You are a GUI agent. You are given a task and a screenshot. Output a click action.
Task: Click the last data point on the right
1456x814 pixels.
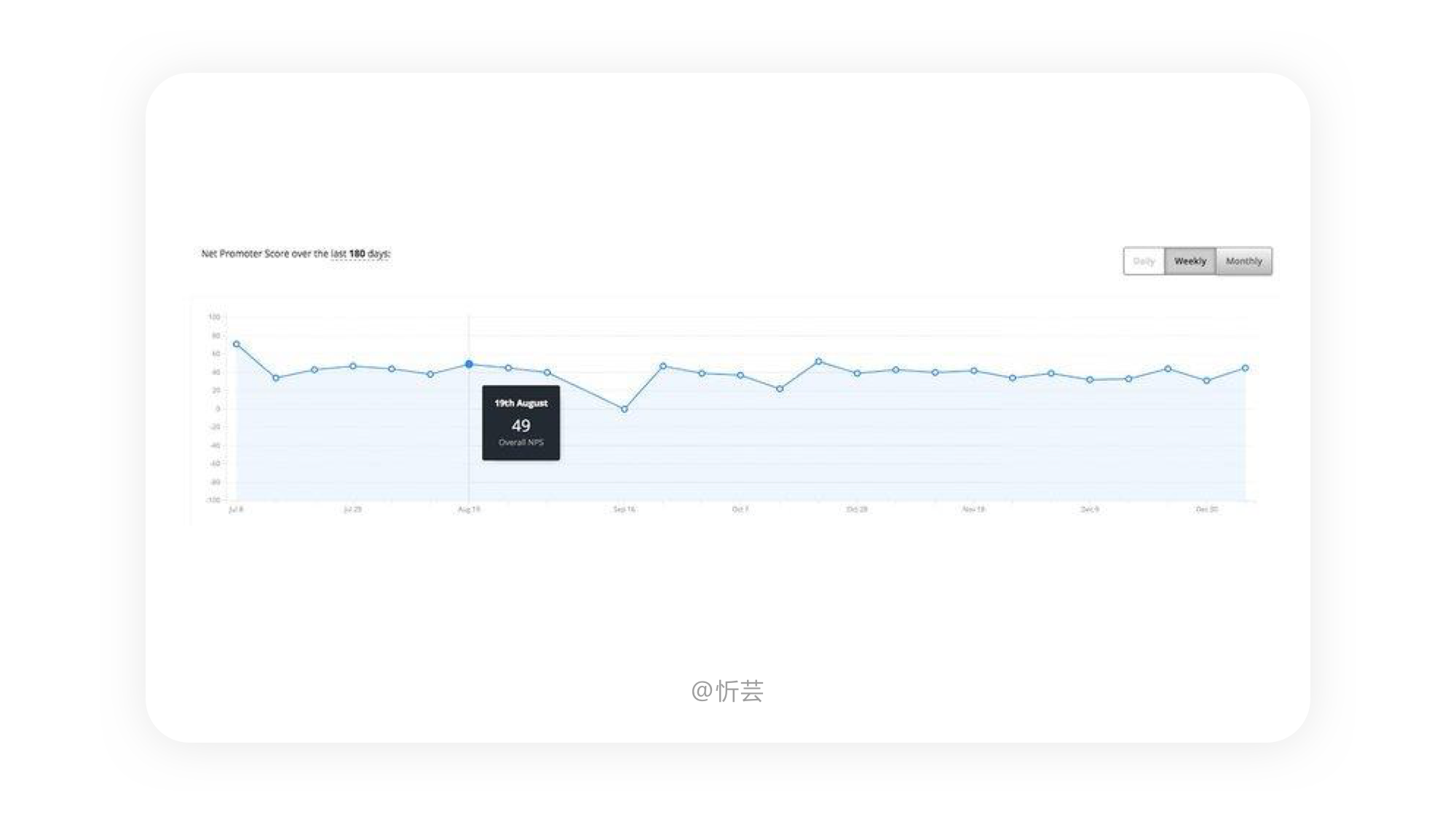pos(1245,368)
